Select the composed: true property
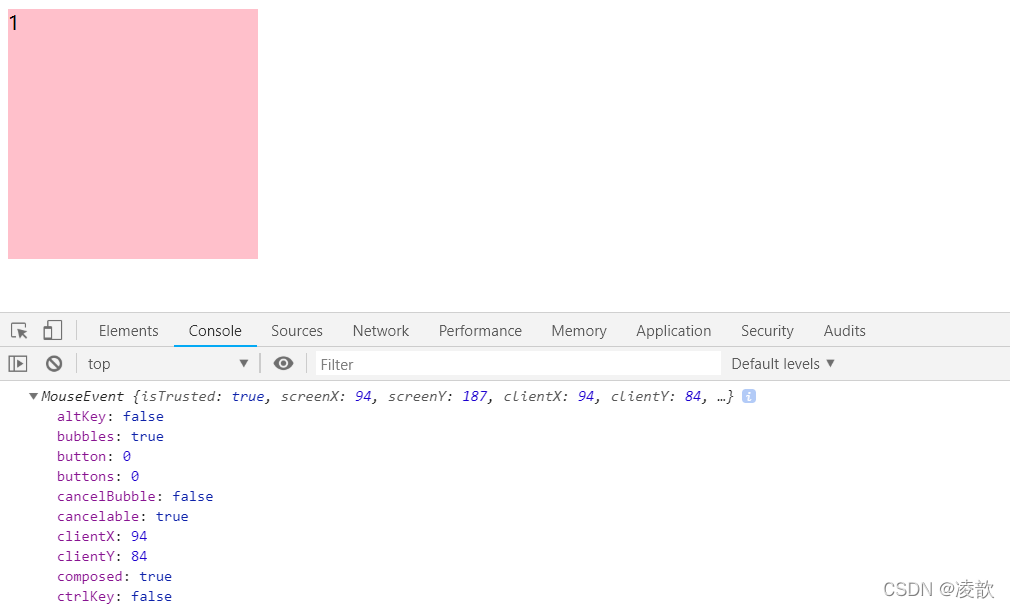Viewport: 1010px width, 608px height. pyautogui.click(x=114, y=576)
